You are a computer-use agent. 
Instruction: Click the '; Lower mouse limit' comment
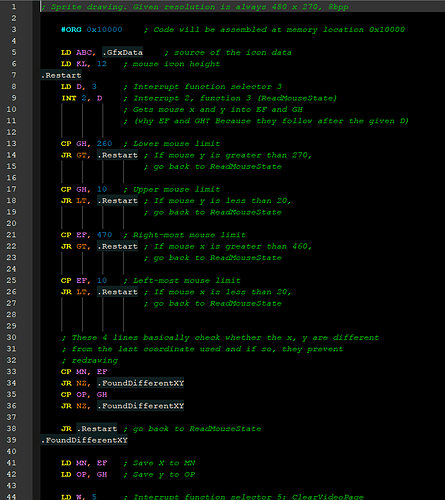(171, 144)
